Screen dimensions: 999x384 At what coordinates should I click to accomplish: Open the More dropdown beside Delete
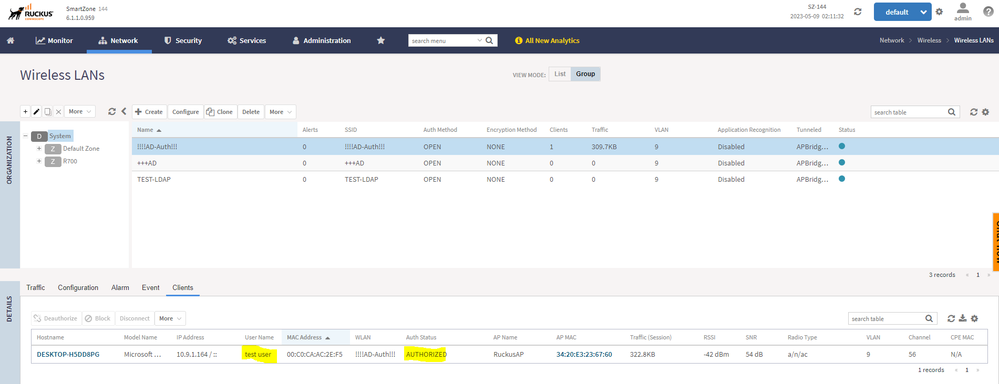(x=280, y=112)
